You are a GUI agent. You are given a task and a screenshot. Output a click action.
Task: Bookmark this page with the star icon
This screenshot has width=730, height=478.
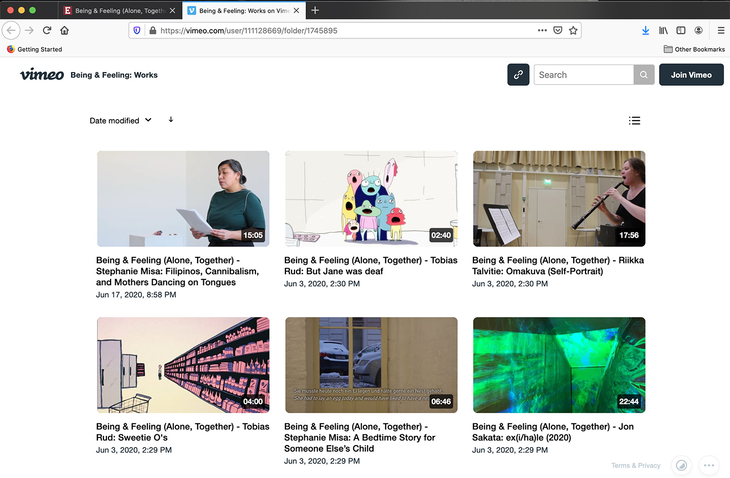click(574, 31)
